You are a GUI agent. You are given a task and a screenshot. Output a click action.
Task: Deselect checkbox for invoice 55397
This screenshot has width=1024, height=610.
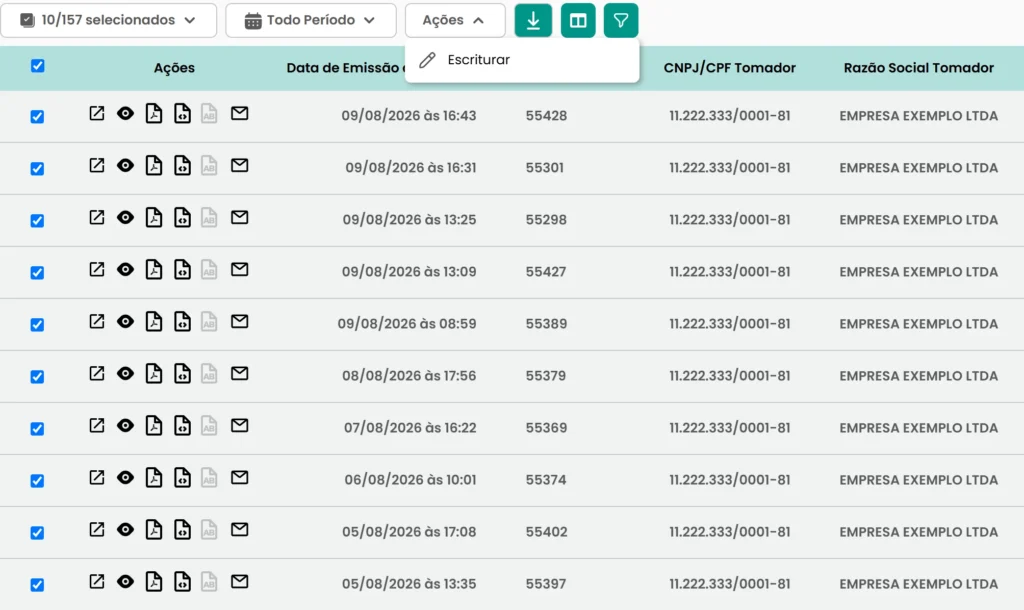[37, 585]
